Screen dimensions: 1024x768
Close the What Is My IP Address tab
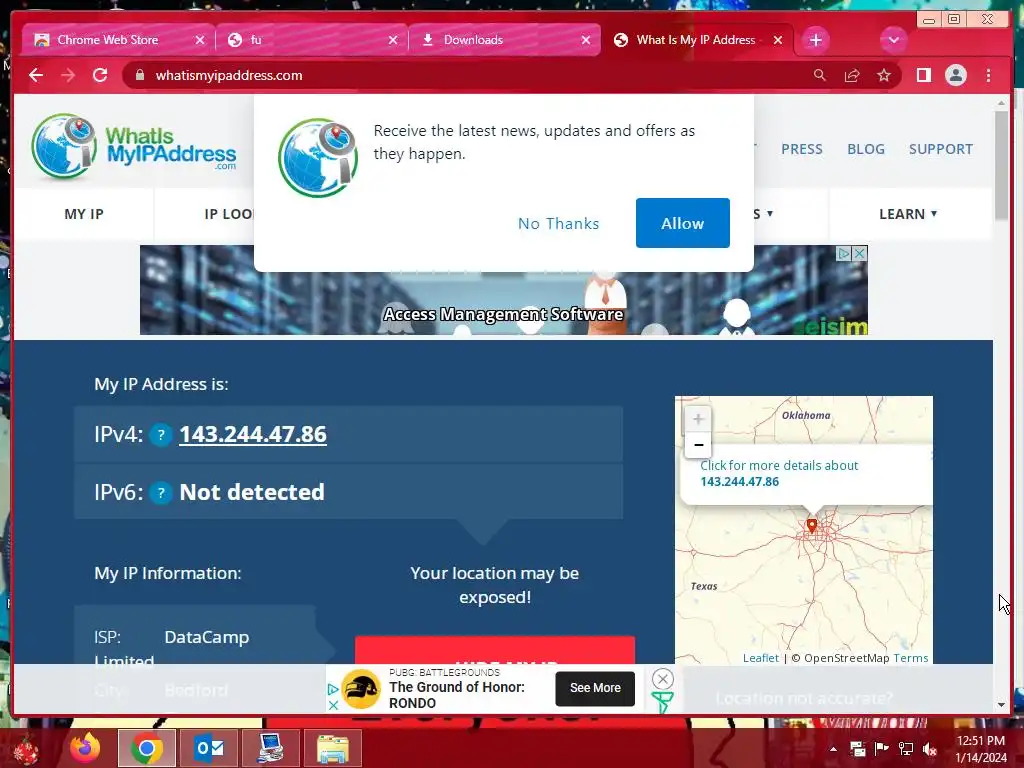pyautogui.click(x=778, y=40)
